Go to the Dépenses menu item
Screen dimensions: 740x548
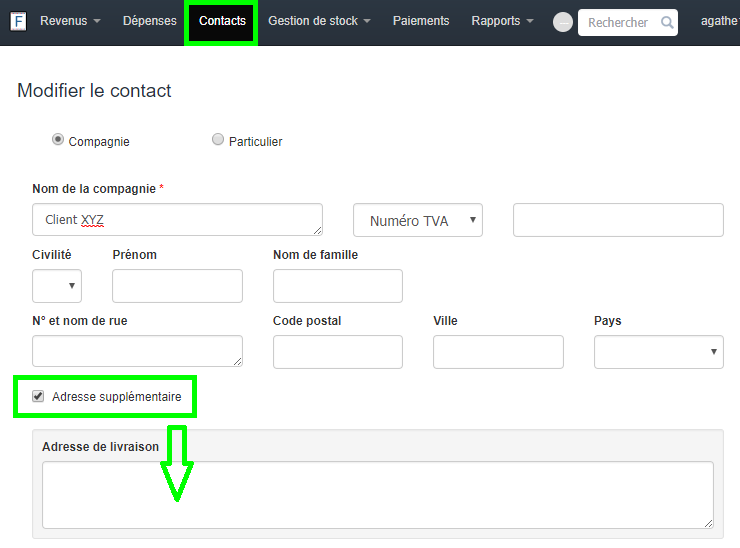(150, 21)
